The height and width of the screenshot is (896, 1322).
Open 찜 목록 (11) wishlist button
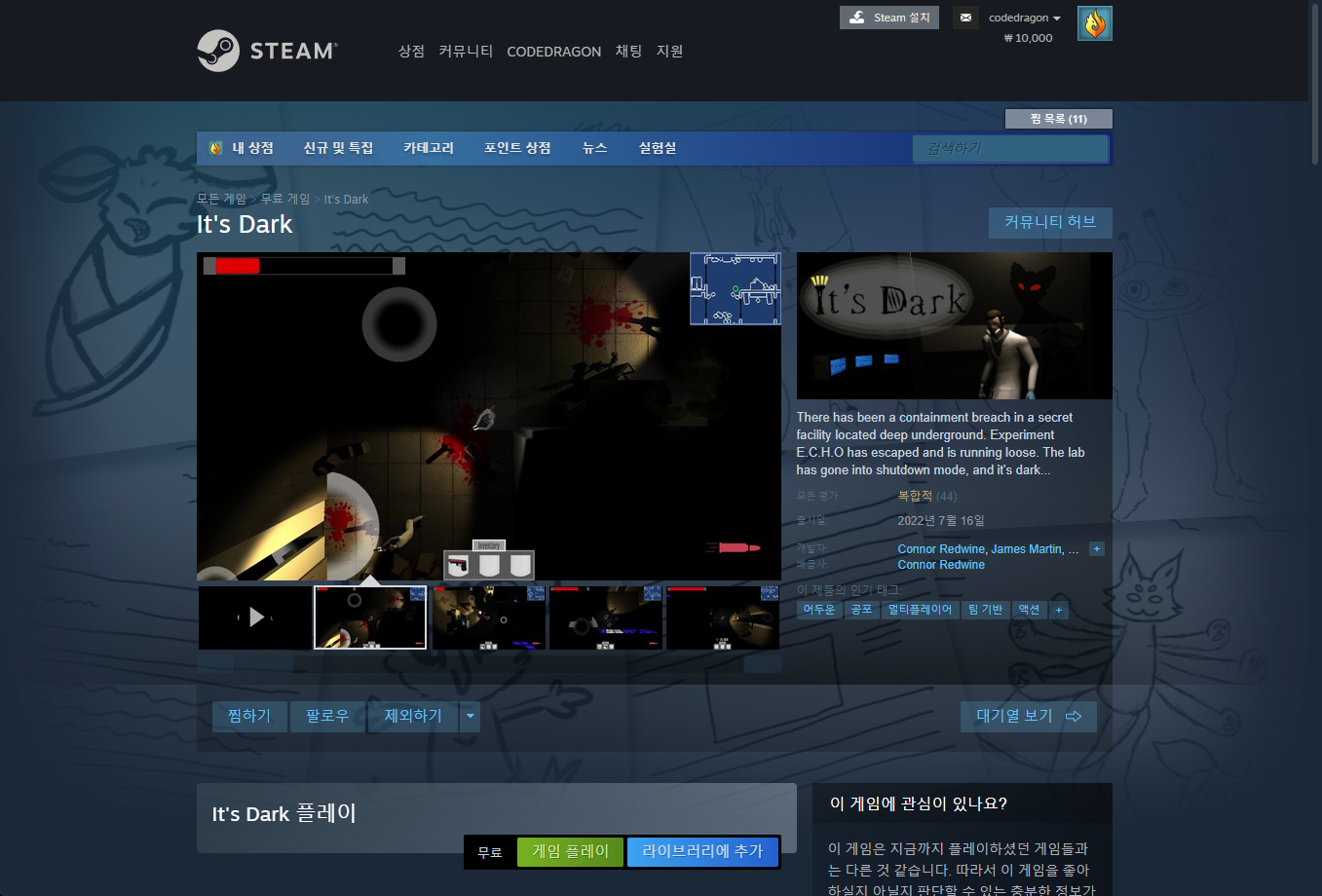(x=1058, y=119)
